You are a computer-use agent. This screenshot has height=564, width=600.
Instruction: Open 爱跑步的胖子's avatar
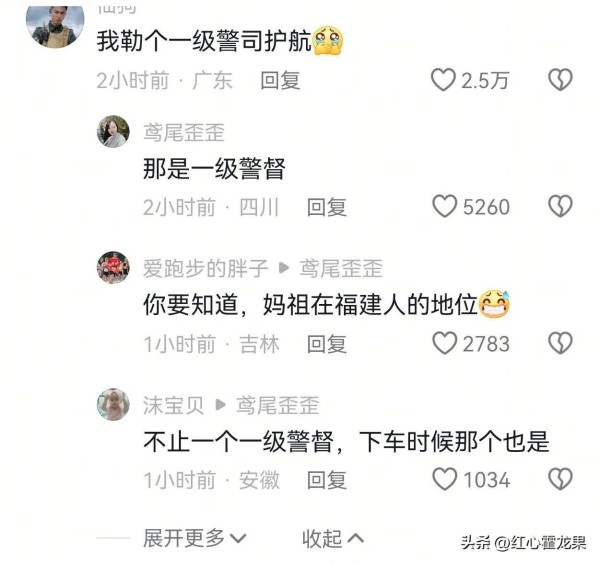(113, 267)
